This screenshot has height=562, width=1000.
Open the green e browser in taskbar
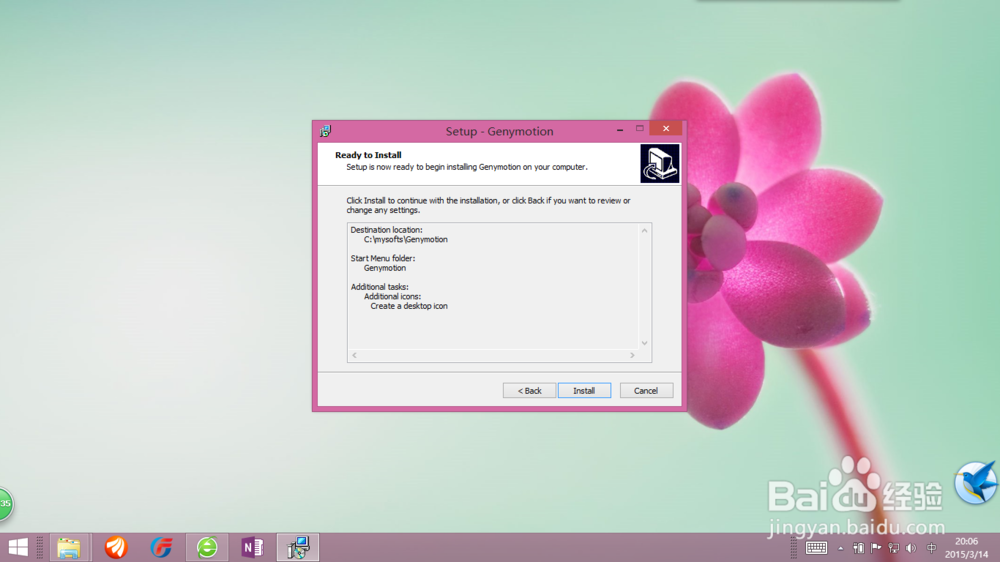(207, 547)
